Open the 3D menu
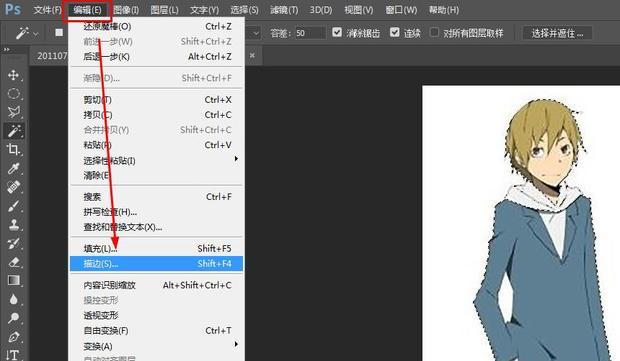The height and width of the screenshot is (361, 620). [321, 10]
